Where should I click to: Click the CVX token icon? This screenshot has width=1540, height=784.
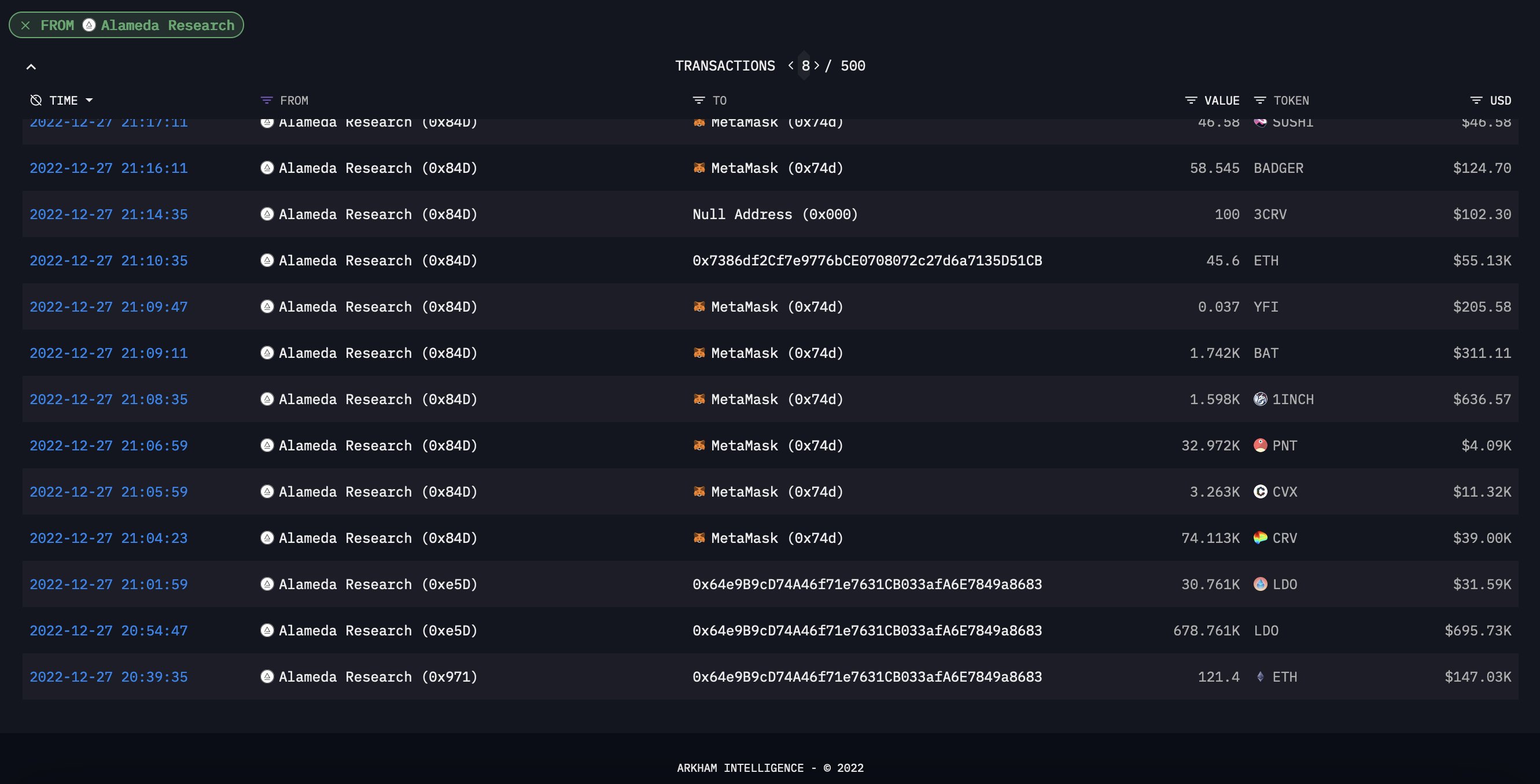pyautogui.click(x=1260, y=492)
